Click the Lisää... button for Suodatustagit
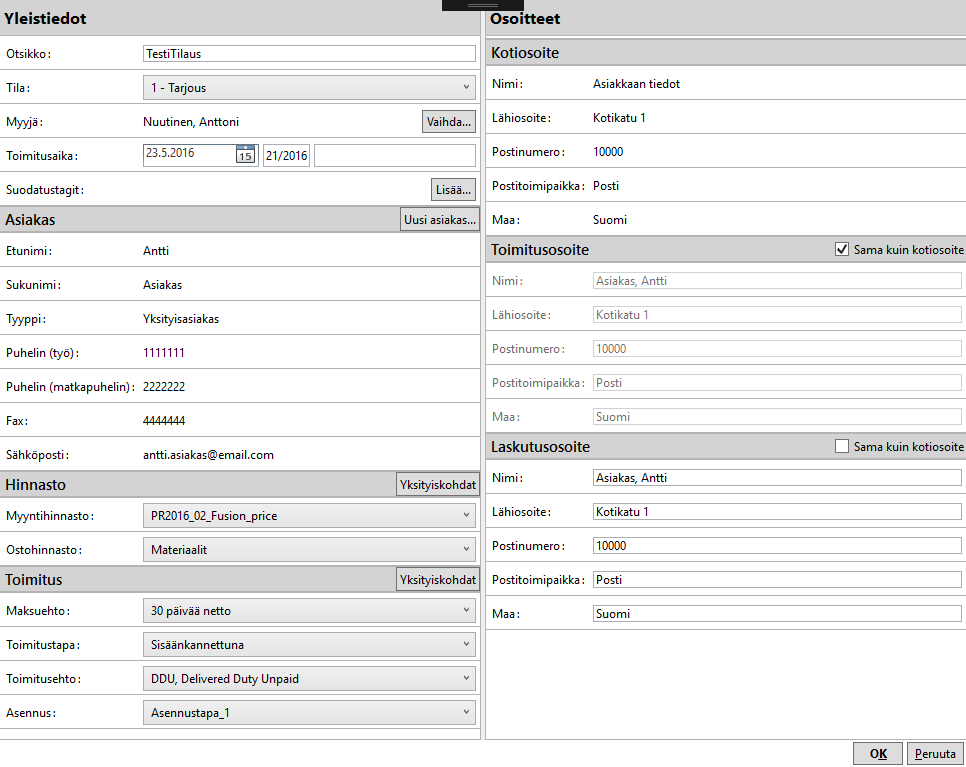Viewport: 966px width, 767px height. click(x=453, y=190)
